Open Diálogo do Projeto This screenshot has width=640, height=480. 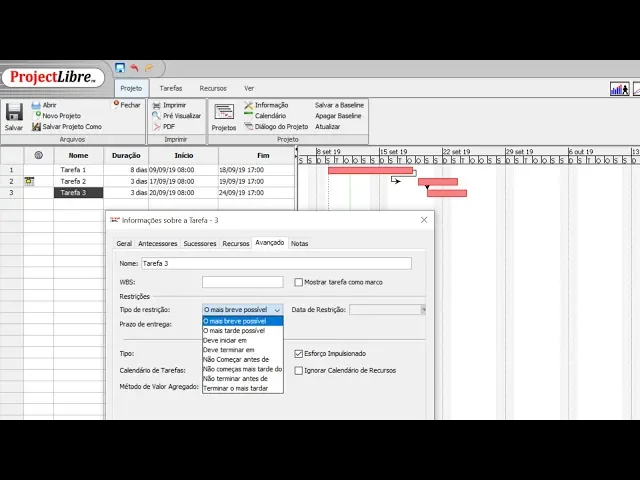click(x=276, y=127)
